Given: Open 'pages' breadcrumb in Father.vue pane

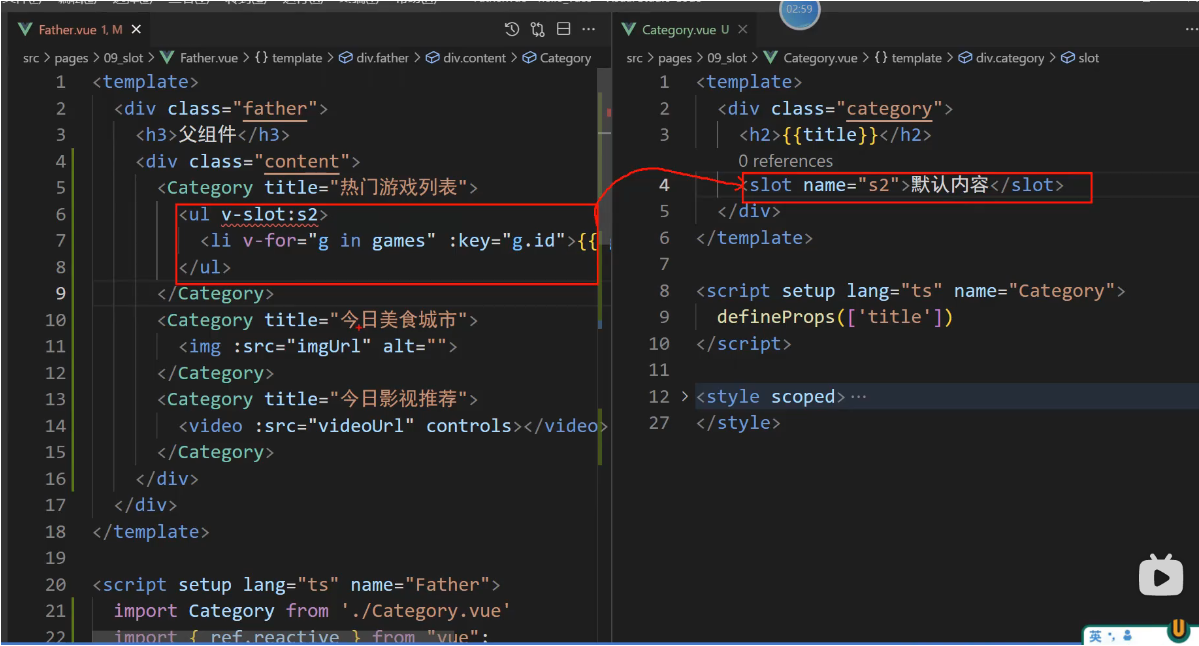Looking at the screenshot, I should [x=71, y=58].
